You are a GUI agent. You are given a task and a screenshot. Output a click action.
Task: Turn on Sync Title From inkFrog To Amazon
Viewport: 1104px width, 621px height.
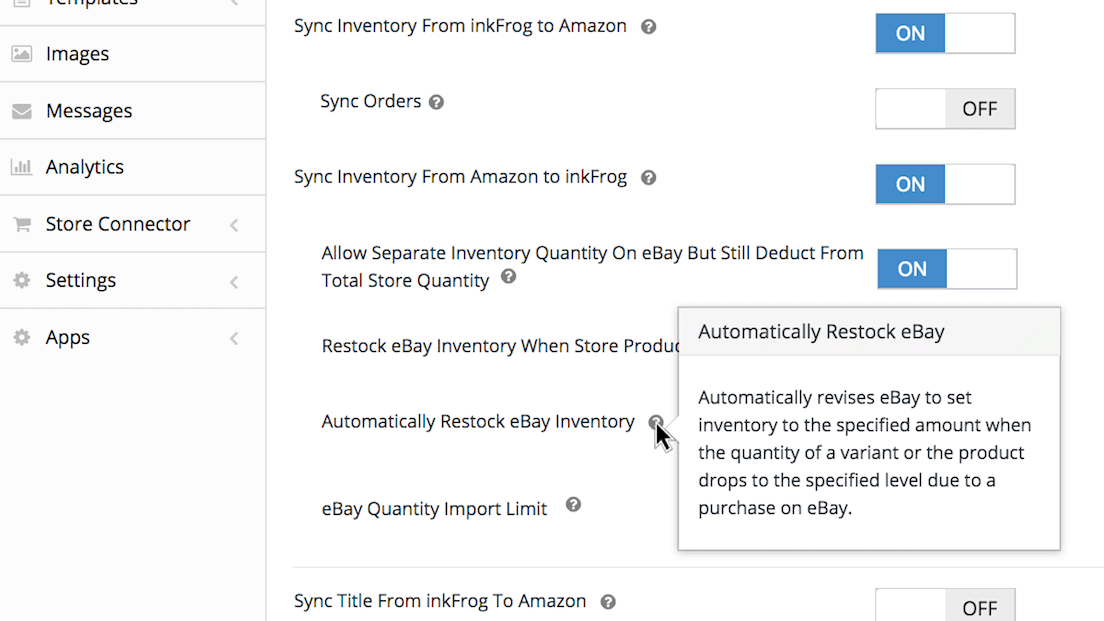click(945, 606)
